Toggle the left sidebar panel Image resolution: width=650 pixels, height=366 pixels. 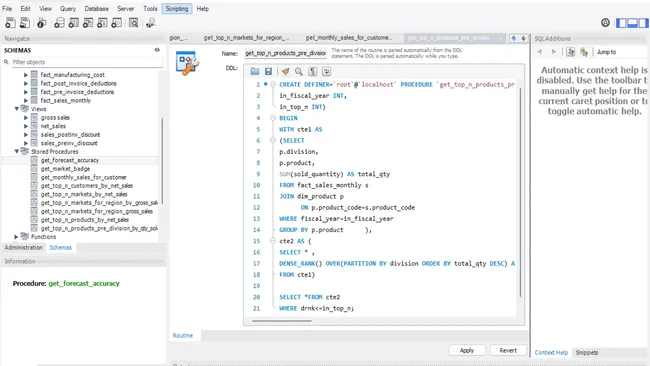click(621, 23)
